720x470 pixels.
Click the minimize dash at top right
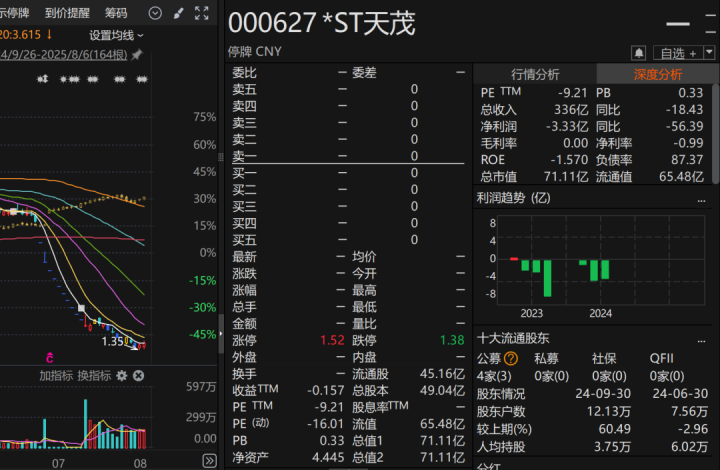(678, 24)
